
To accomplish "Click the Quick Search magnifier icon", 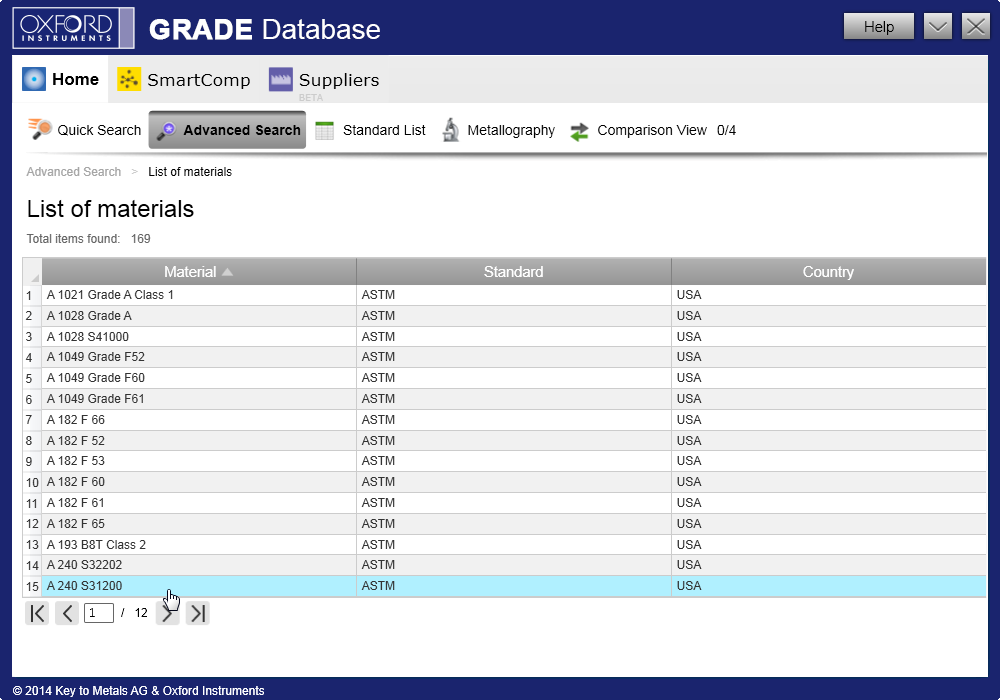I will [40, 129].
